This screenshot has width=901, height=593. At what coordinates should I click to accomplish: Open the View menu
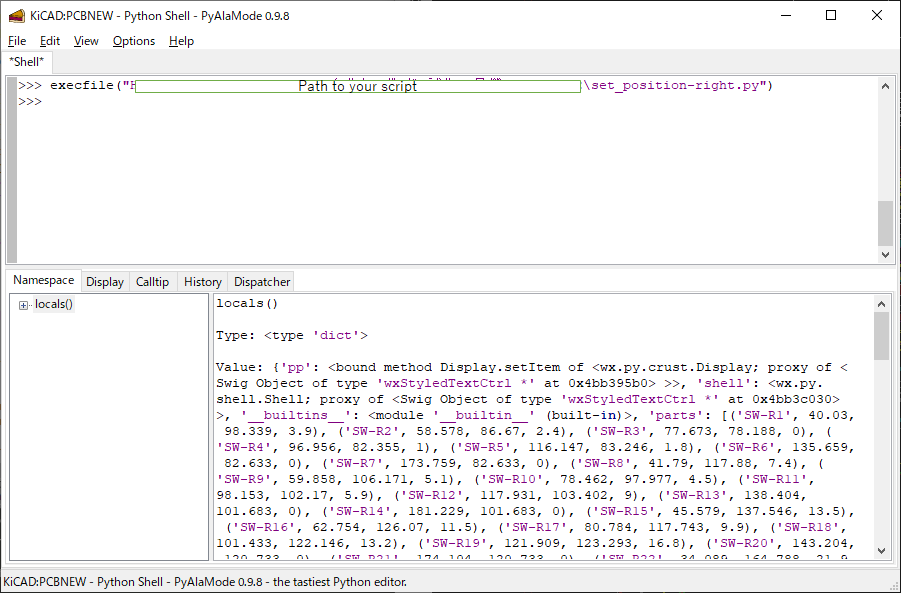[86, 41]
